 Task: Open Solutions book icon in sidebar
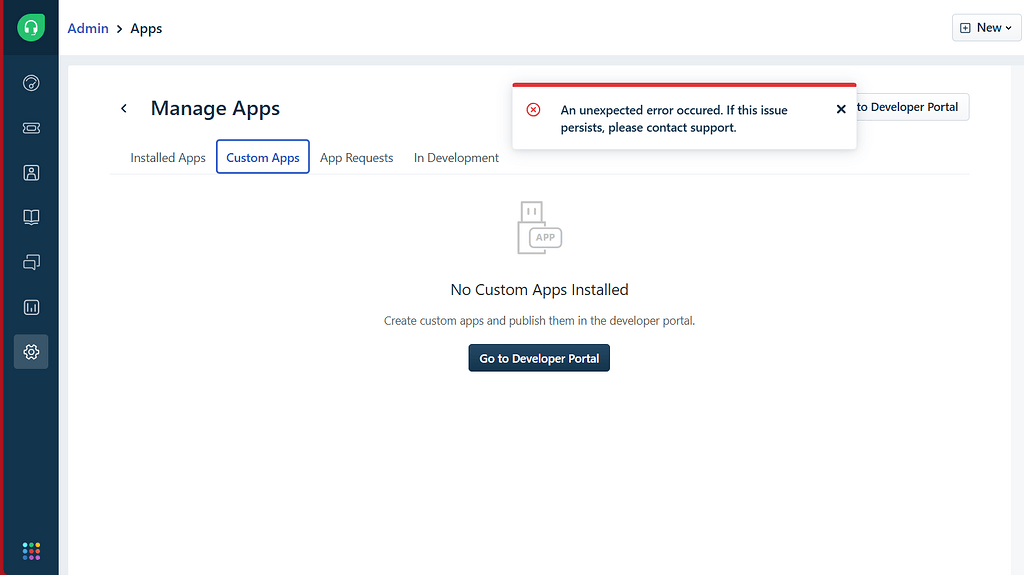[x=31, y=217]
